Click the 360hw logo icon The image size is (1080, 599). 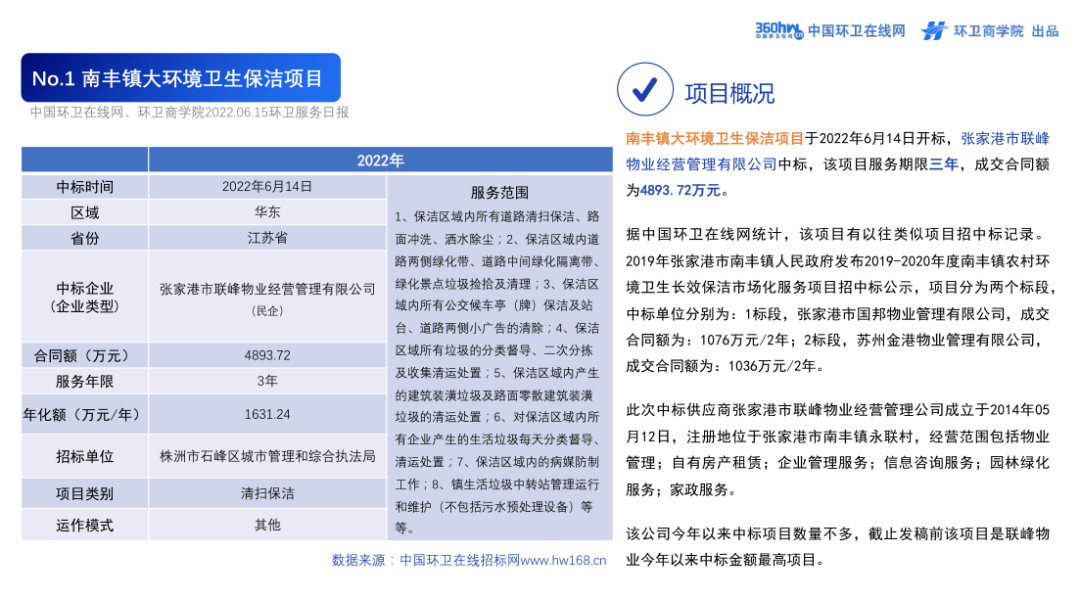click(x=779, y=30)
